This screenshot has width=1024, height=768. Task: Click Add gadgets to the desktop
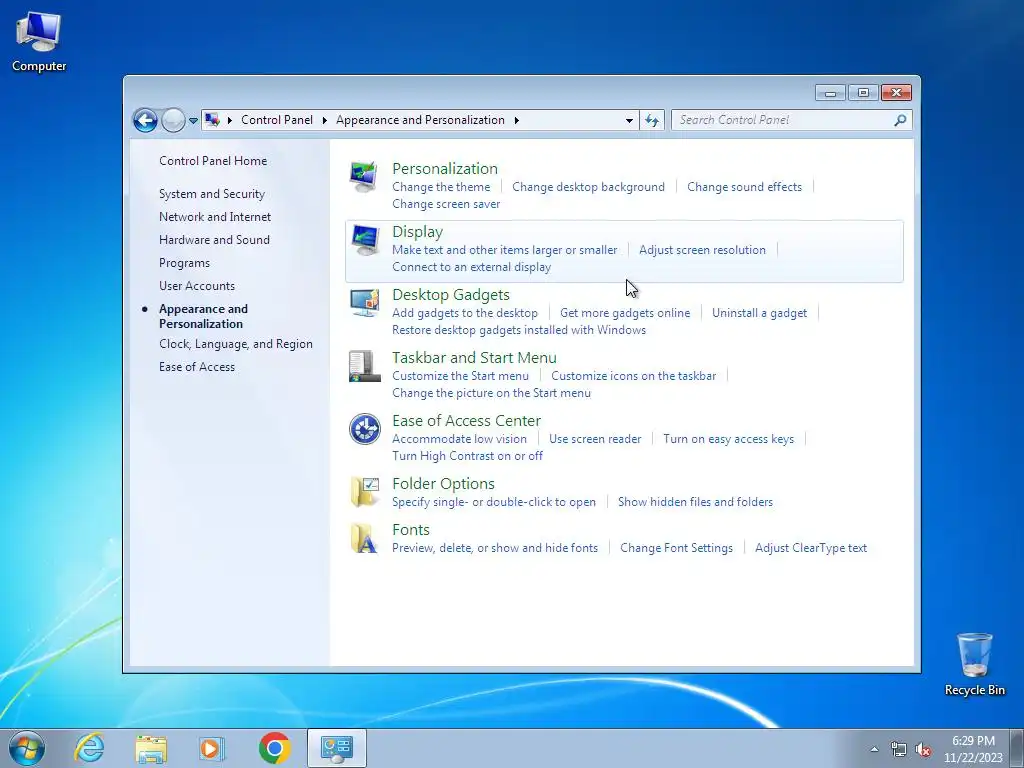(x=465, y=313)
